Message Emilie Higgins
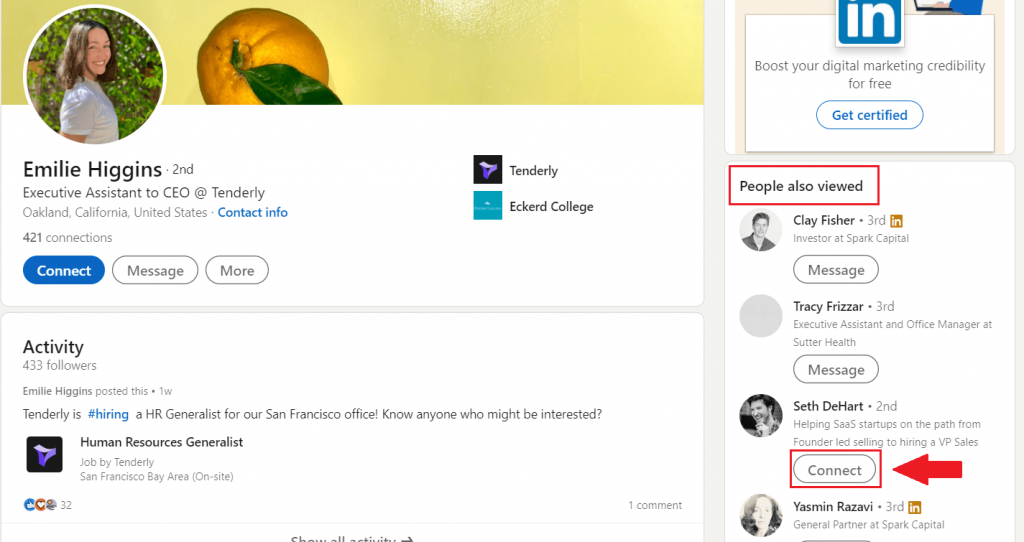Screen dimensions: 1024x542 point(155,270)
